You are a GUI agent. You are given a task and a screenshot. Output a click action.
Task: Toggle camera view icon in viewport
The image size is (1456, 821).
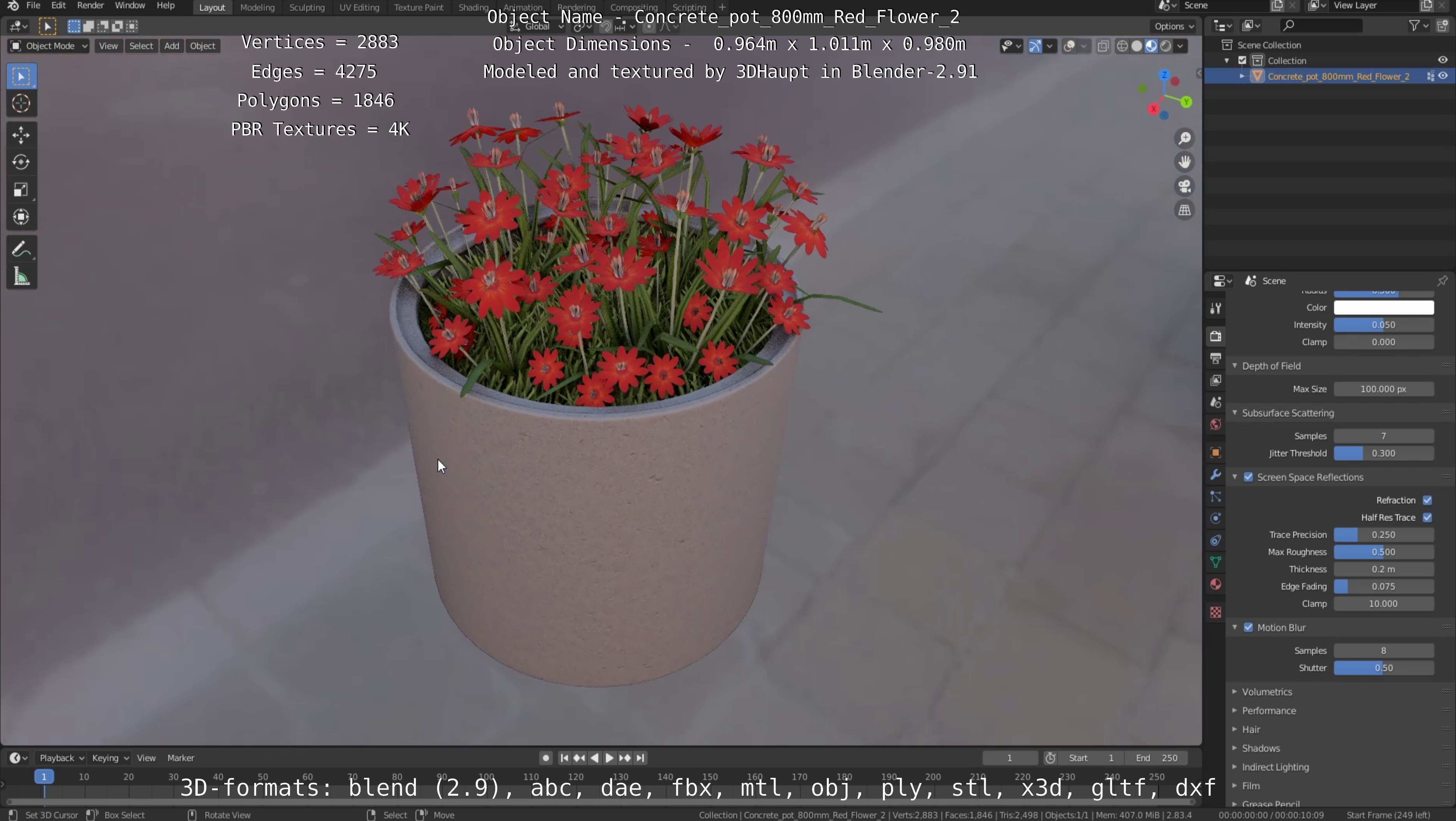[x=1184, y=186]
